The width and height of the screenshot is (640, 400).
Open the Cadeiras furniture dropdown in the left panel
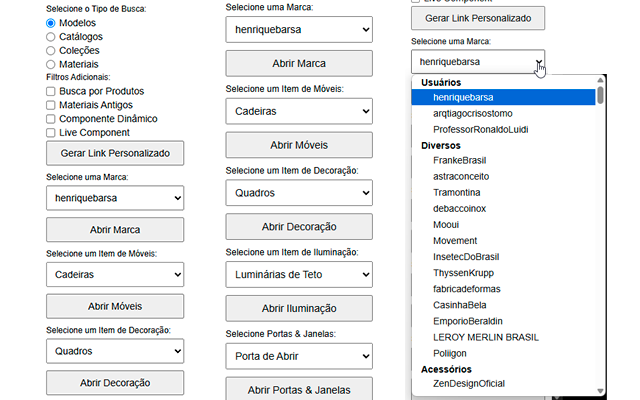(115, 275)
